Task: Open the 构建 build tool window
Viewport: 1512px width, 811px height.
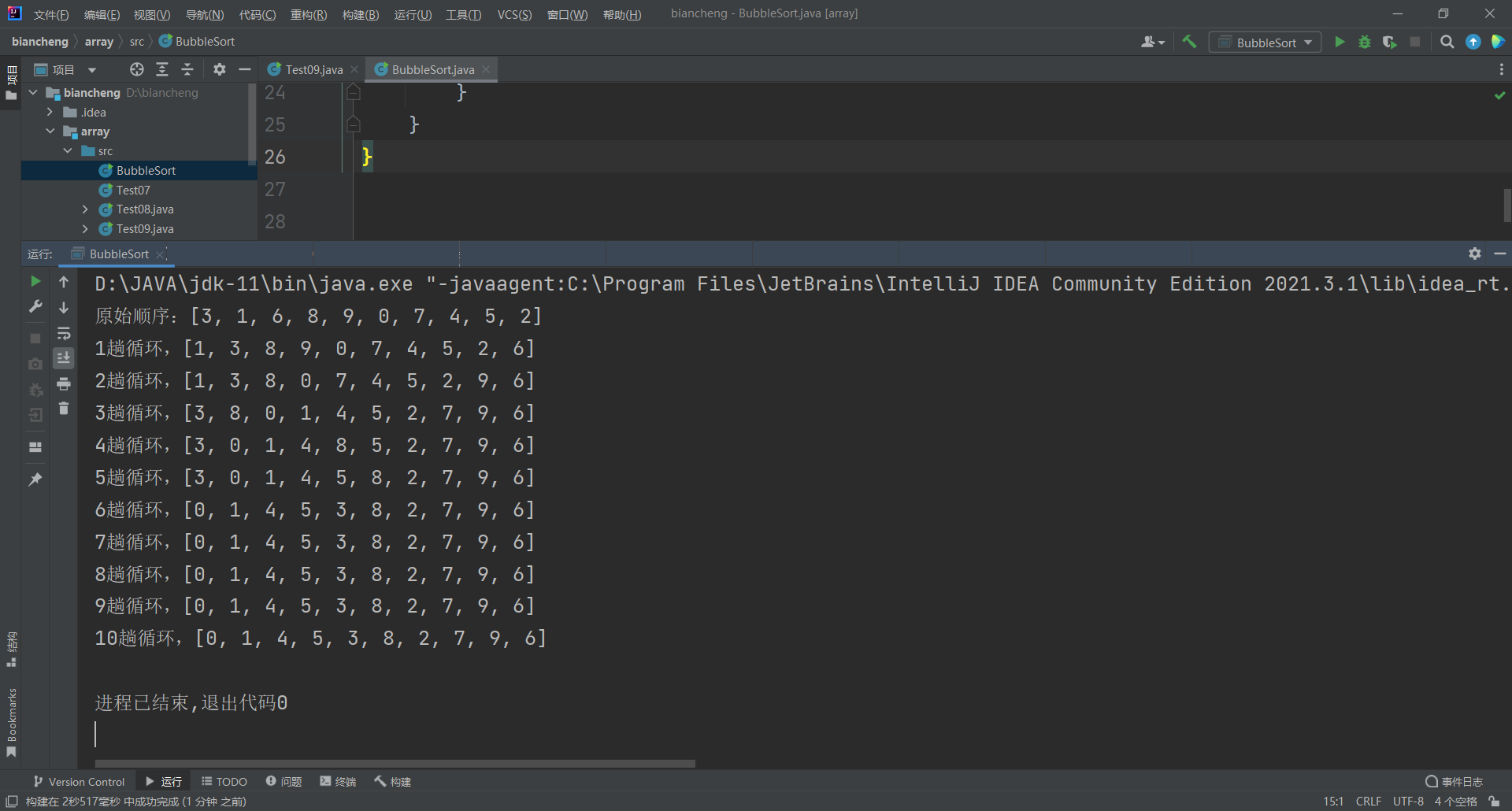Action: click(393, 781)
